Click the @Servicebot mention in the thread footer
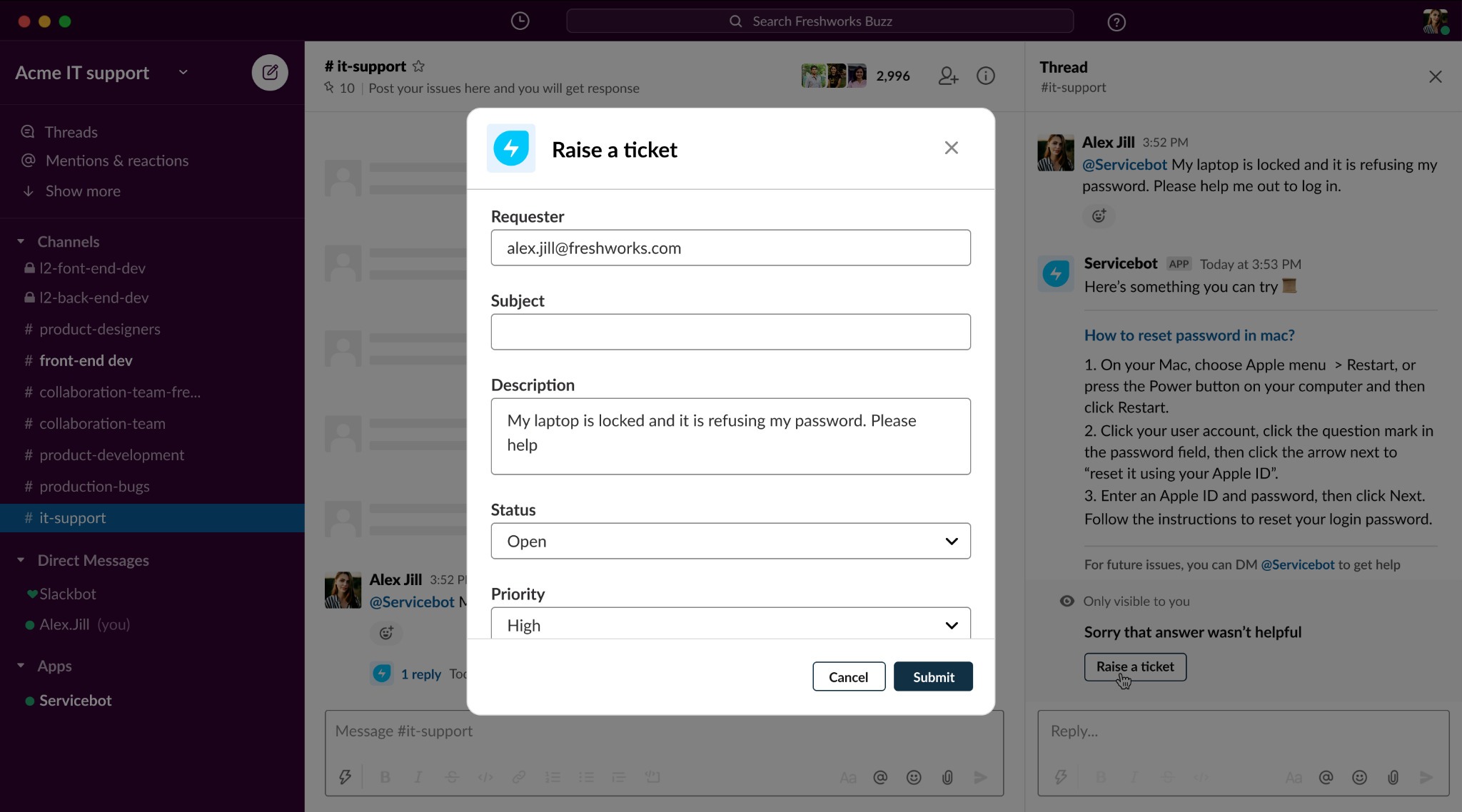 [1297, 564]
